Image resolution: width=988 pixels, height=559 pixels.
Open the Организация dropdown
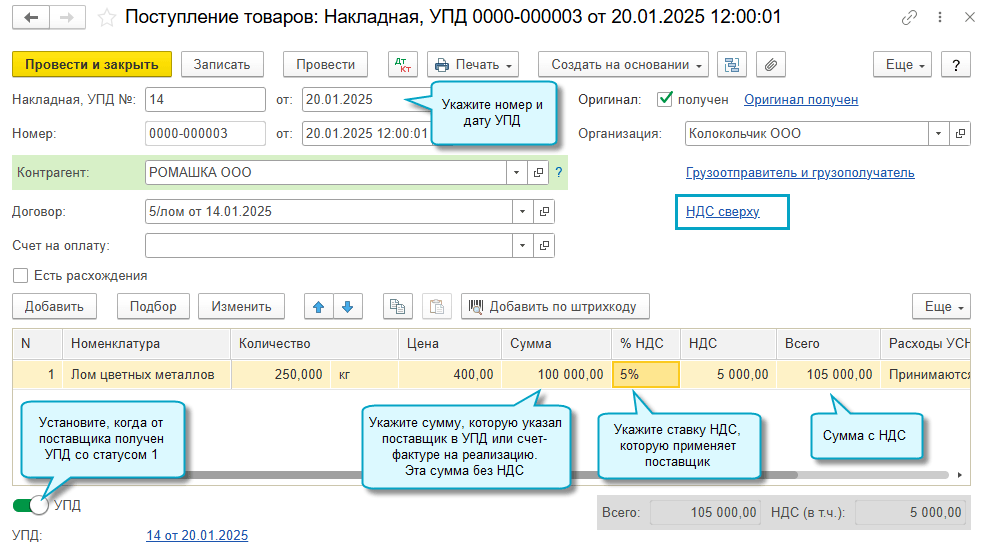click(x=938, y=134)
